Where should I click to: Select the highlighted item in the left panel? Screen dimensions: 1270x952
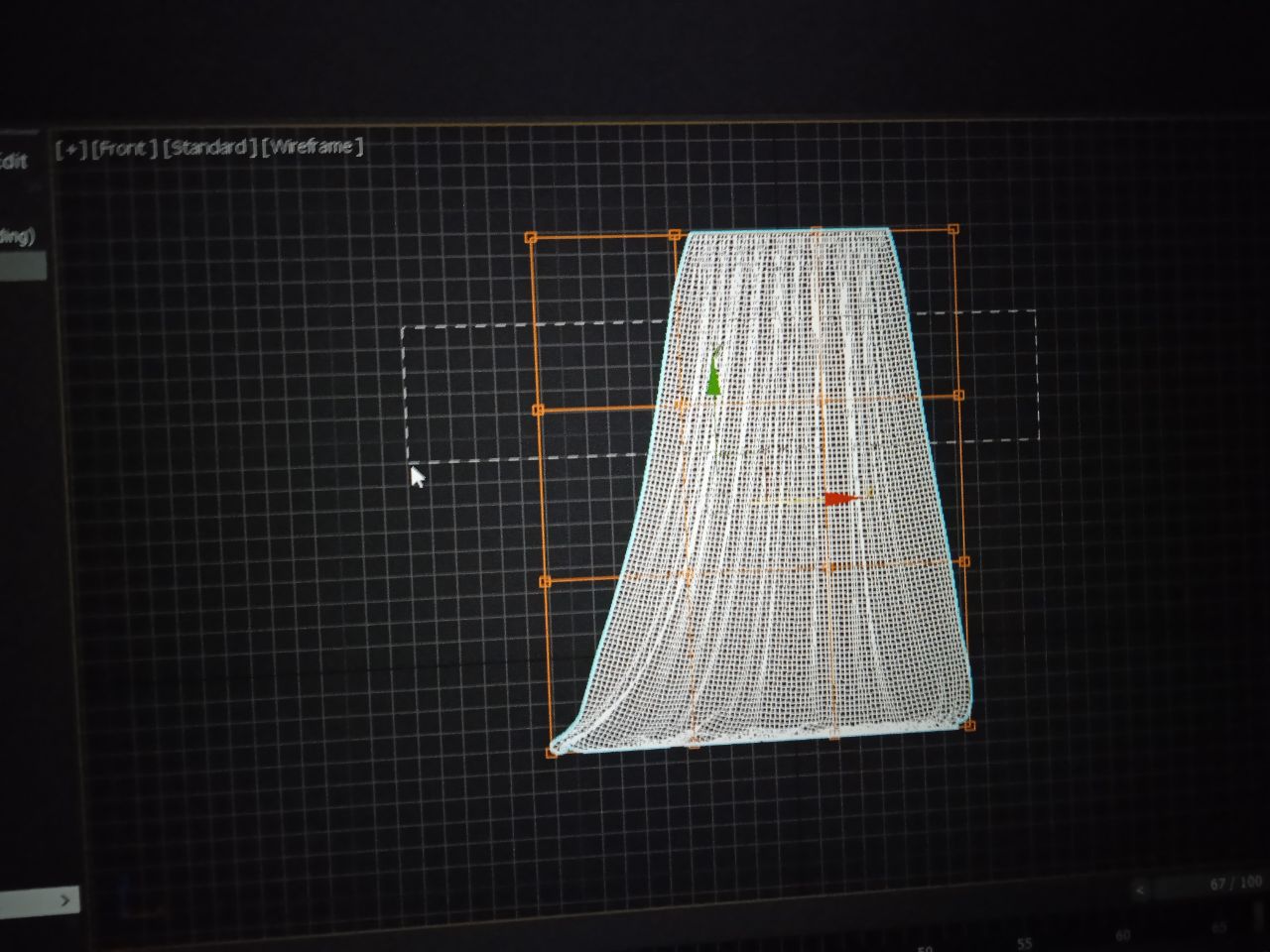[x=22, y=266]
